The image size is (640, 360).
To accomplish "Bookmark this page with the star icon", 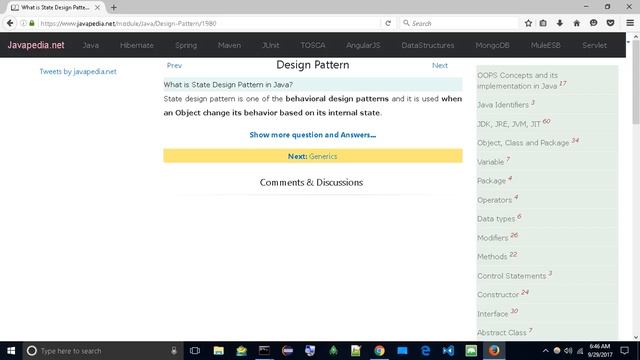I will 528,23.
